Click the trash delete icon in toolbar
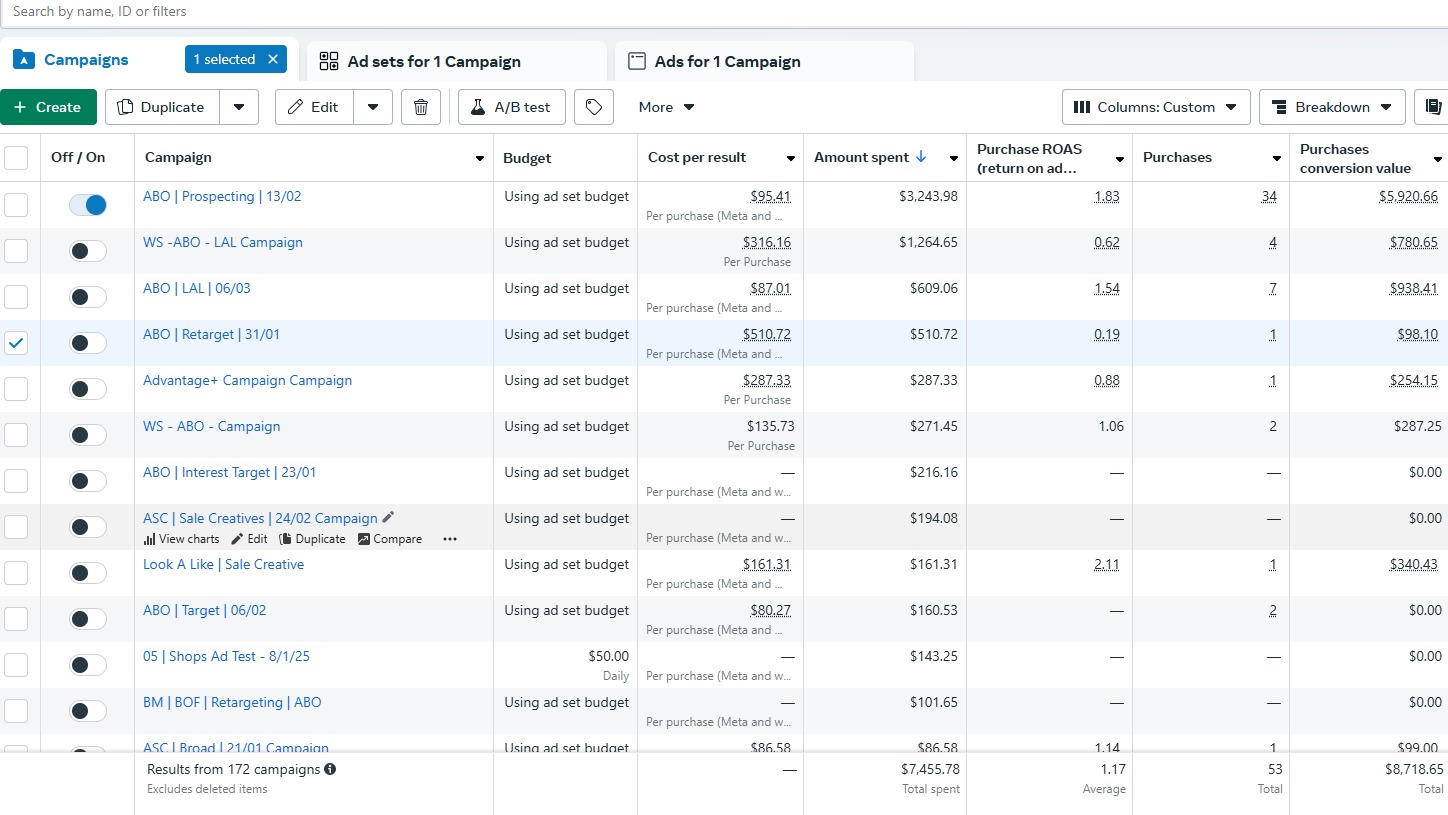The image size is (1448, 815). [x=421, y=107]
